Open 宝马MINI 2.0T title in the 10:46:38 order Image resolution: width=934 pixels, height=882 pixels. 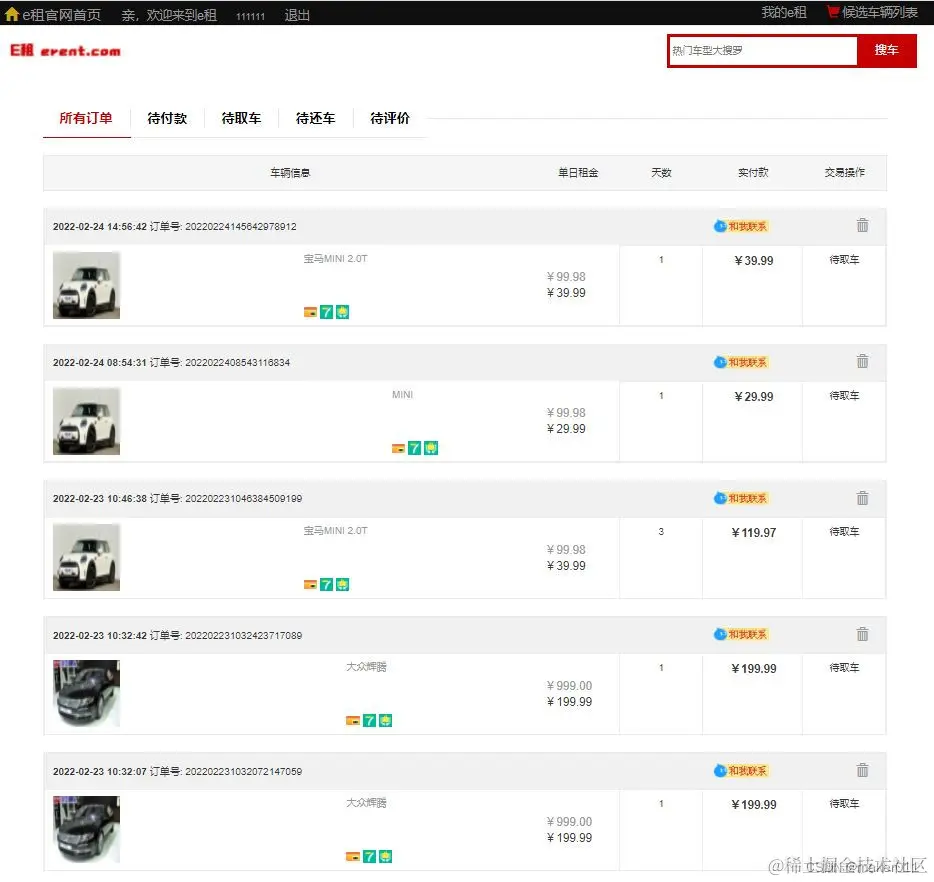335,530
